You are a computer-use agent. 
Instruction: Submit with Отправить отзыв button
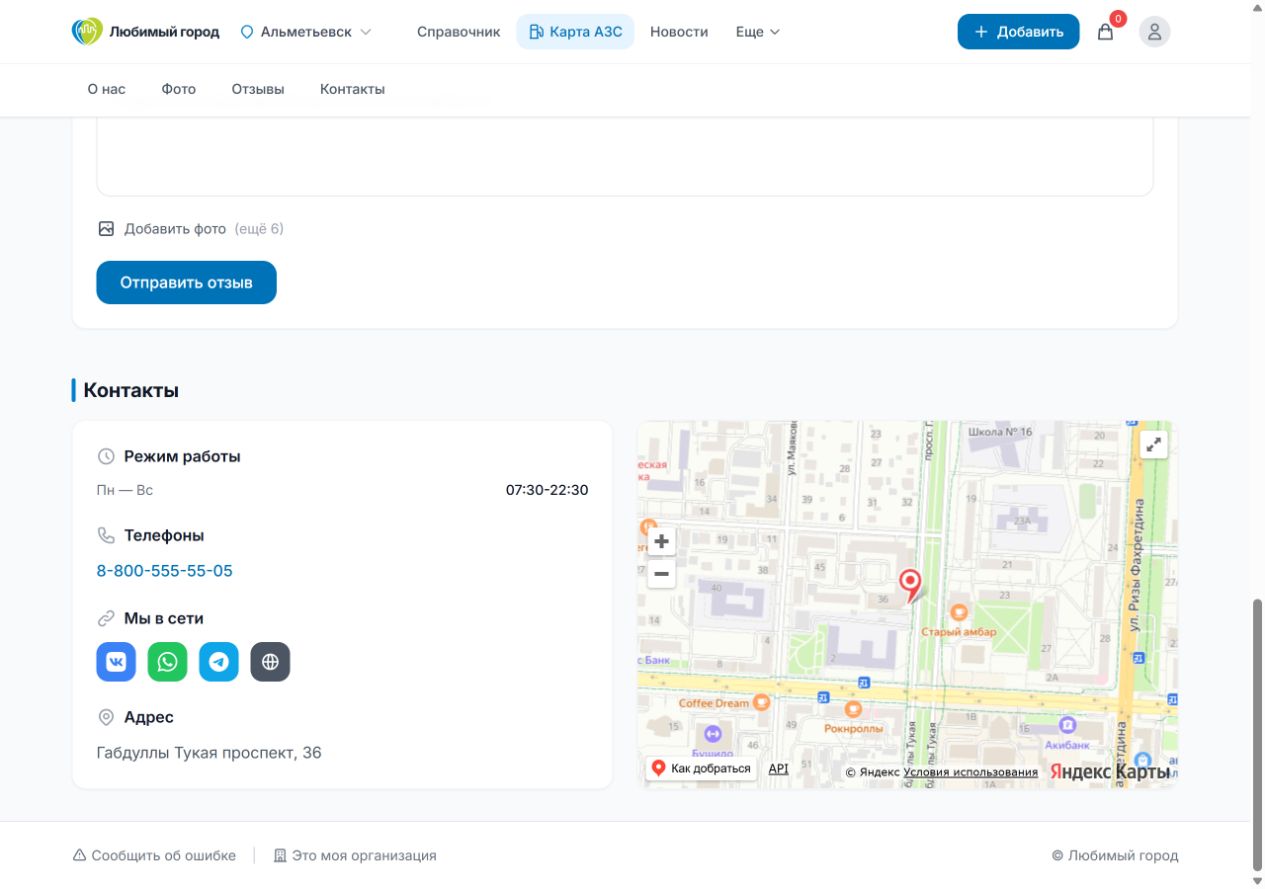[x=186, y=283]
